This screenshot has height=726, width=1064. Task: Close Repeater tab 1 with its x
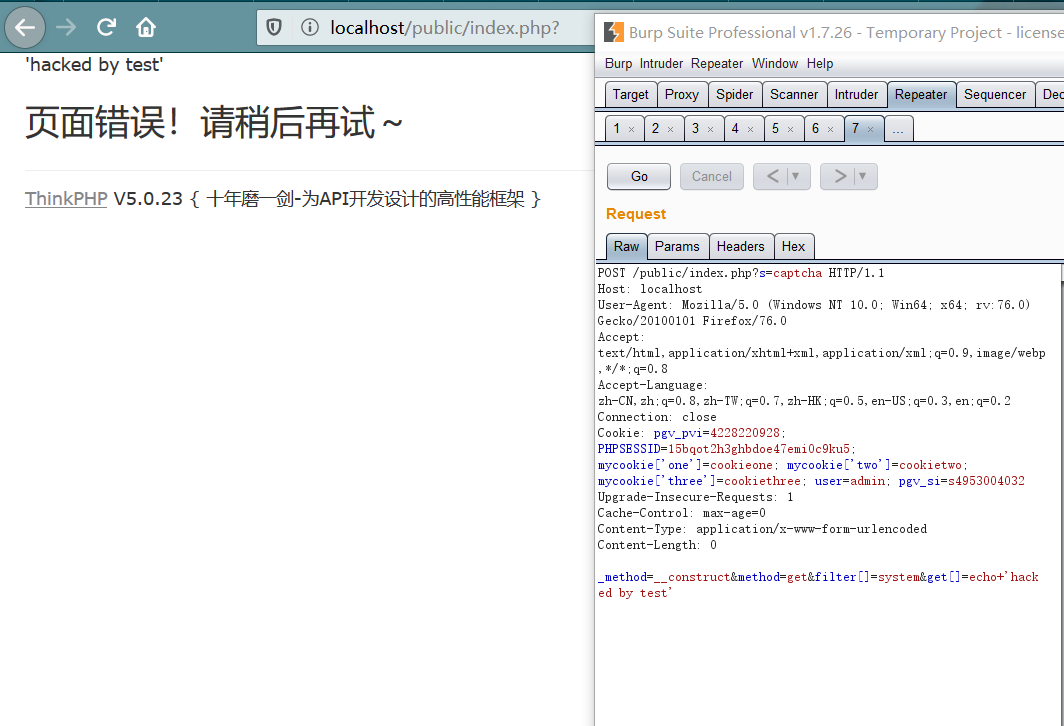[x=632, y=130]
